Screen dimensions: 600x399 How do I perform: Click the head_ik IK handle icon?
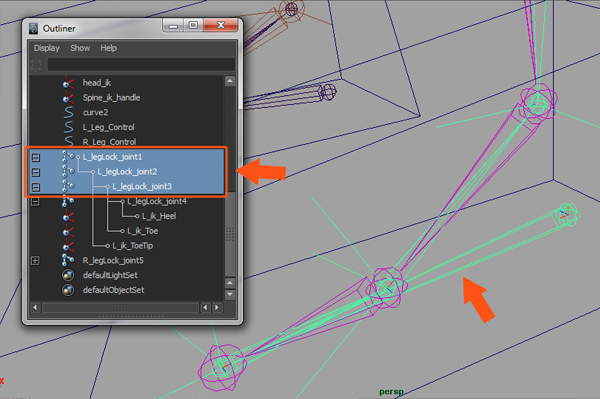68,83
